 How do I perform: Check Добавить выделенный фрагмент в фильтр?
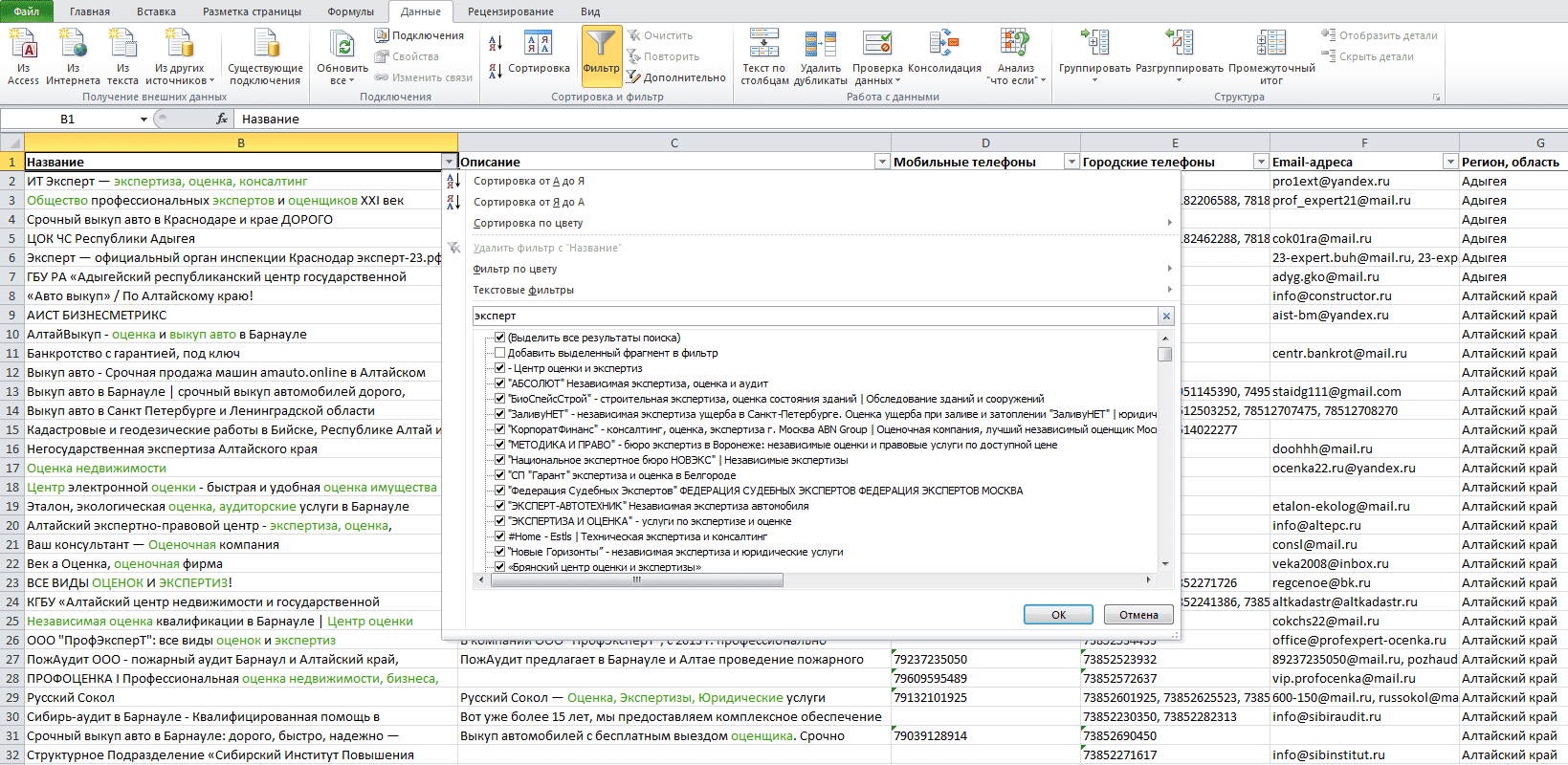(x=499, y=353)
